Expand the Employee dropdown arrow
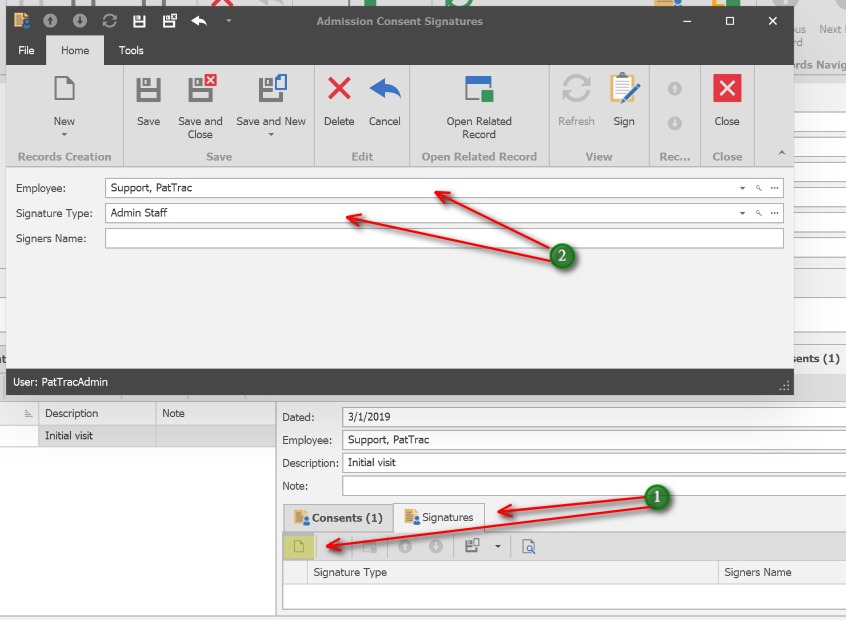846x620 pixels. [x=742, y=188]
